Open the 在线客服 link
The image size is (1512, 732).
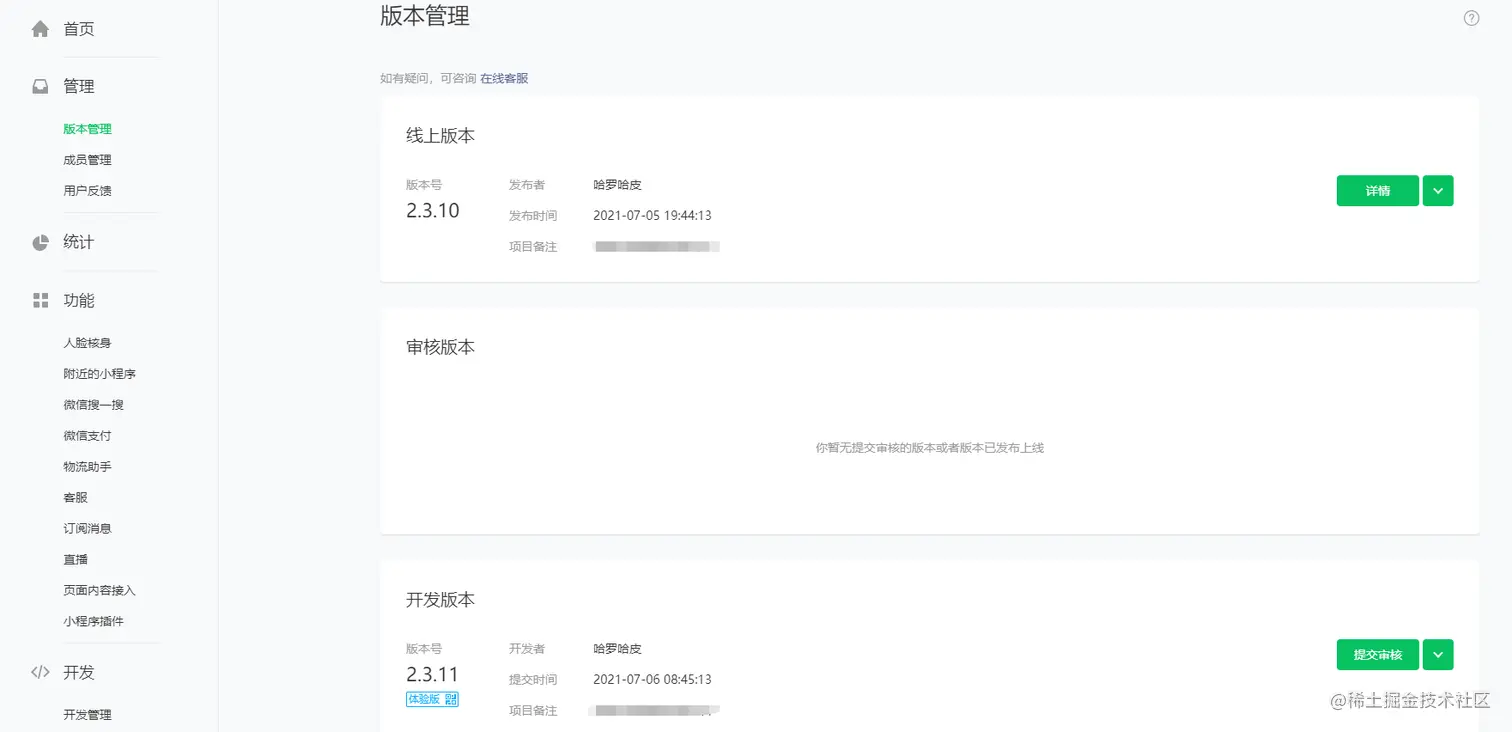coord(505,78)
